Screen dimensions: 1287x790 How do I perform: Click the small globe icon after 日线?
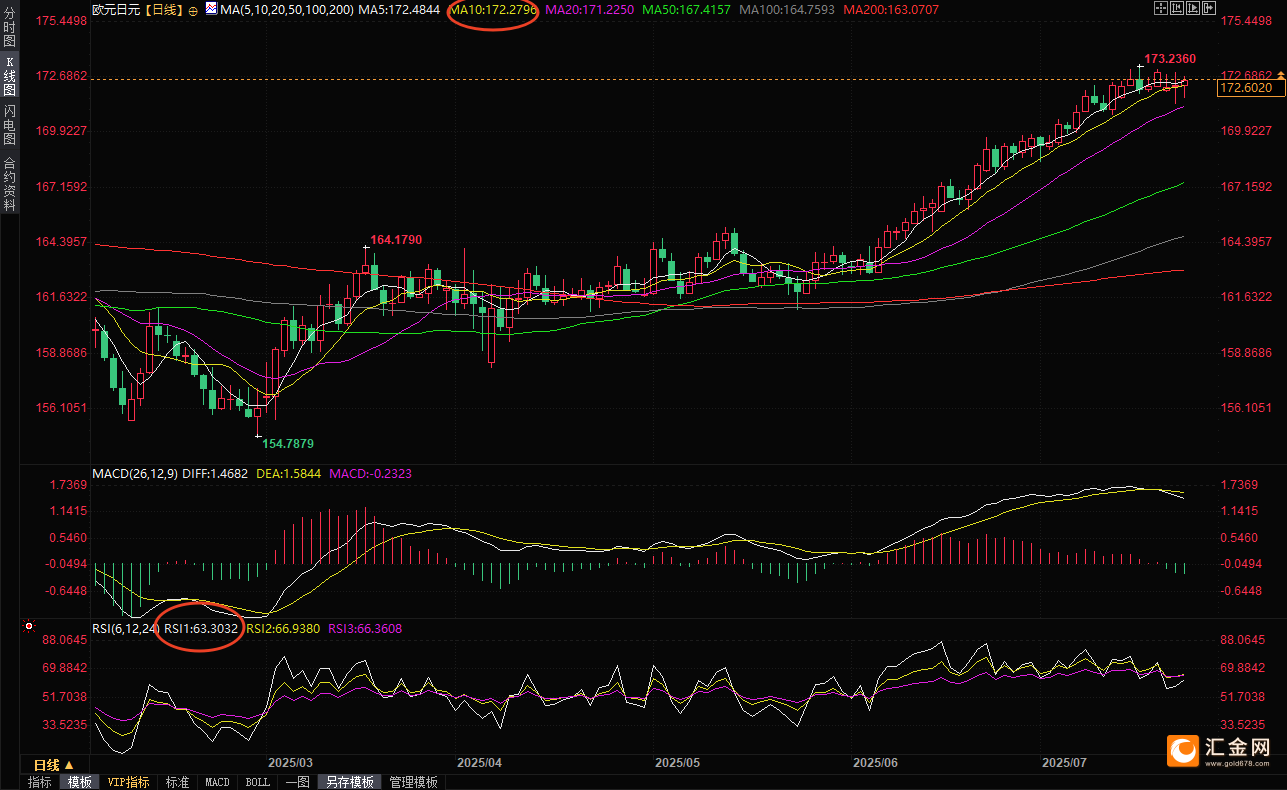tap(193, 10)
